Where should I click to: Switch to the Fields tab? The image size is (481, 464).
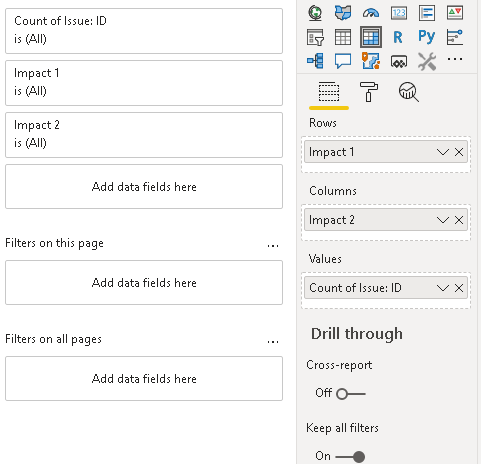pyautogui.click(x=329, y=92)
